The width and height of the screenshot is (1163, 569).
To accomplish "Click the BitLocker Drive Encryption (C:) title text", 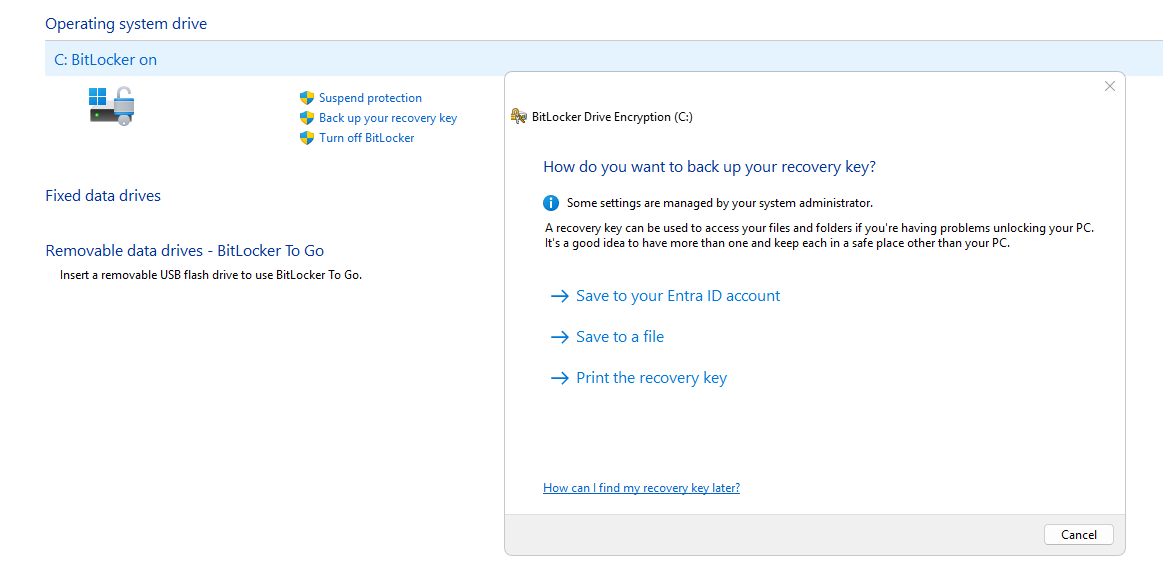I will 613,116.
